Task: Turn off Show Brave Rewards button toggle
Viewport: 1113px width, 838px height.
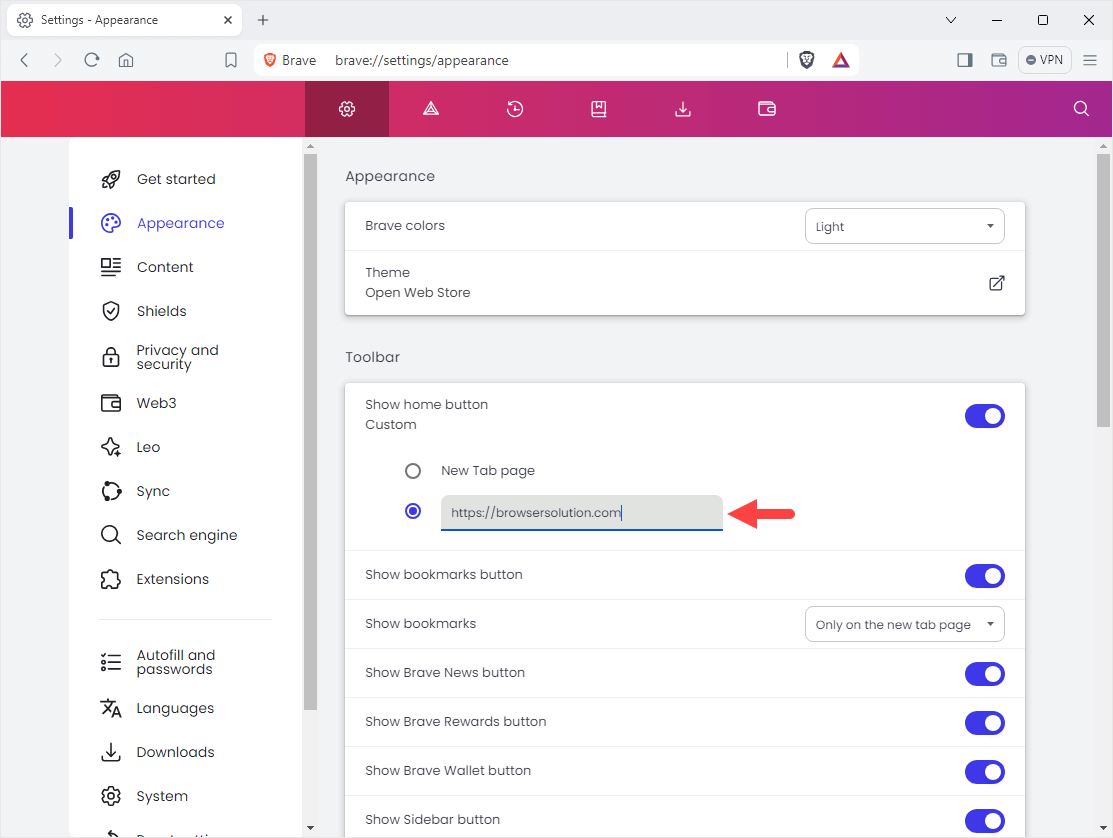Action: point(985,723)
